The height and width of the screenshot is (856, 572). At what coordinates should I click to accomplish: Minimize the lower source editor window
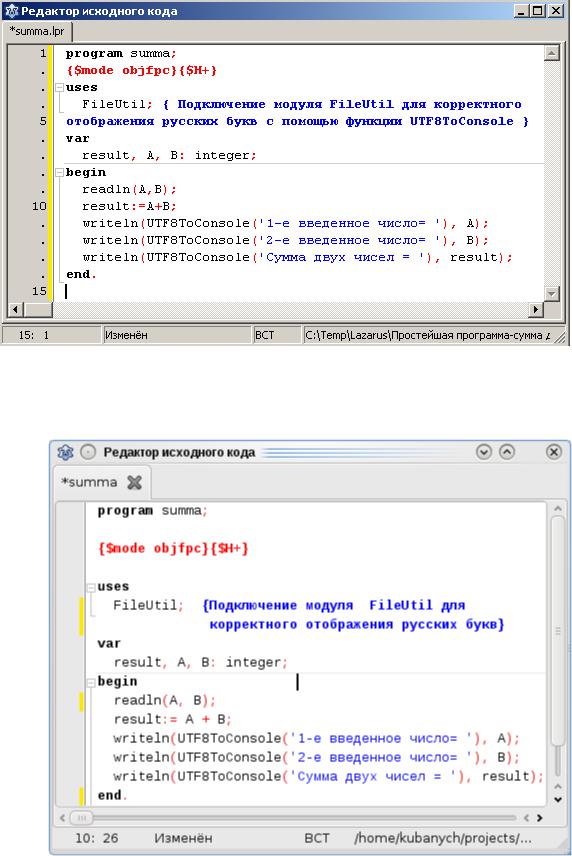[484, 452]
